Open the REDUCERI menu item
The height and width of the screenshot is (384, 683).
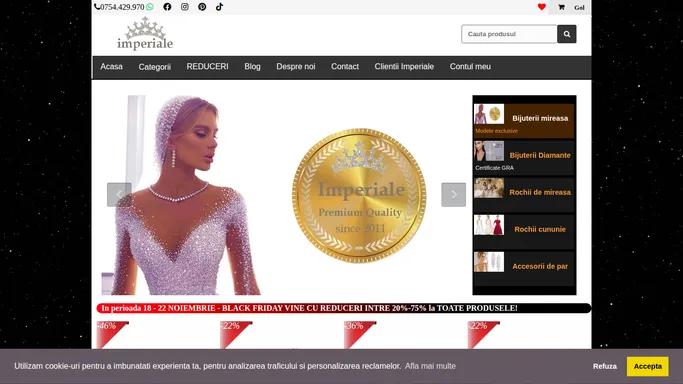[x=207, y=67]
